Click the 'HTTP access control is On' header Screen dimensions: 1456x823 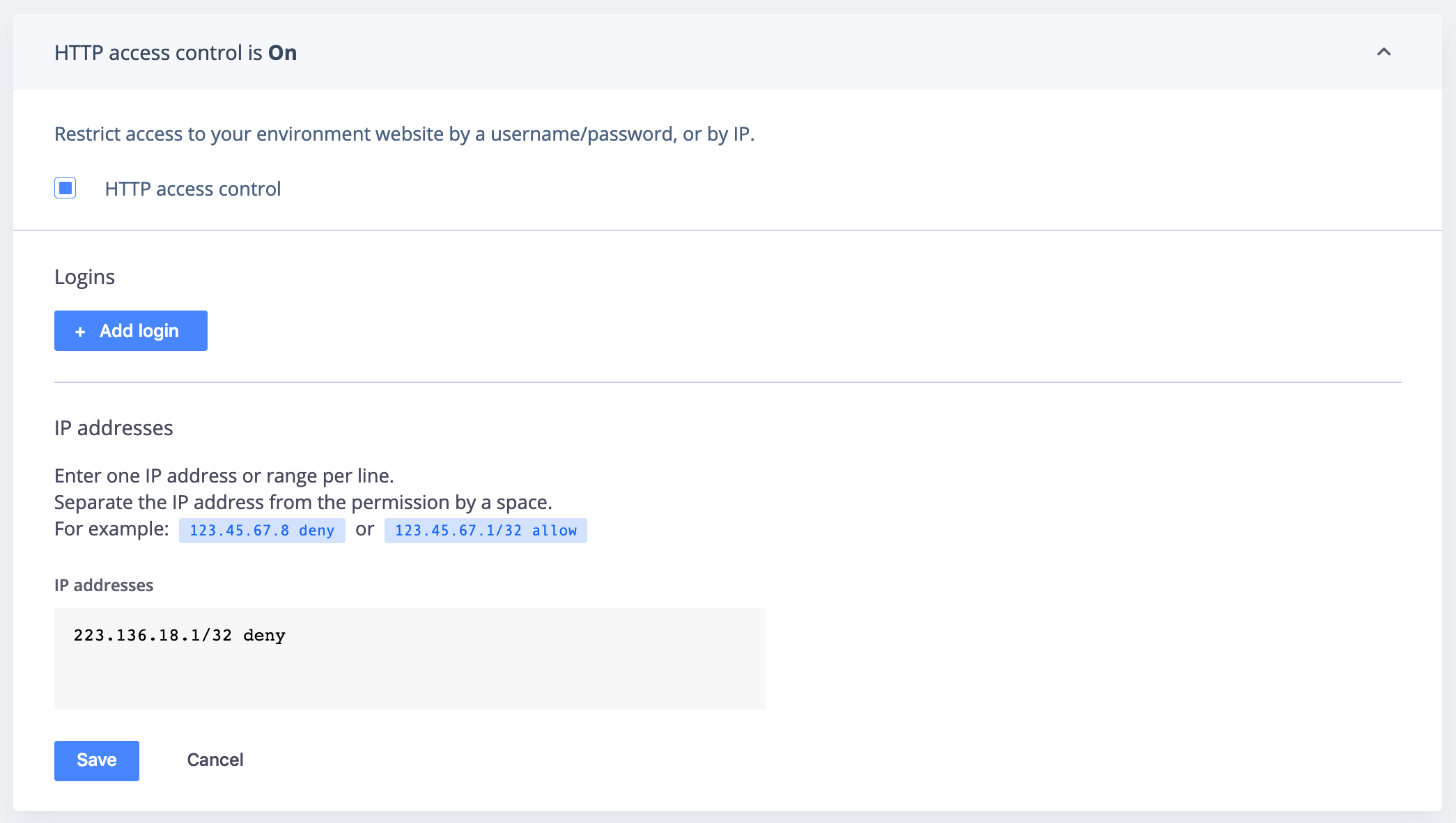[x=160, y=53]
